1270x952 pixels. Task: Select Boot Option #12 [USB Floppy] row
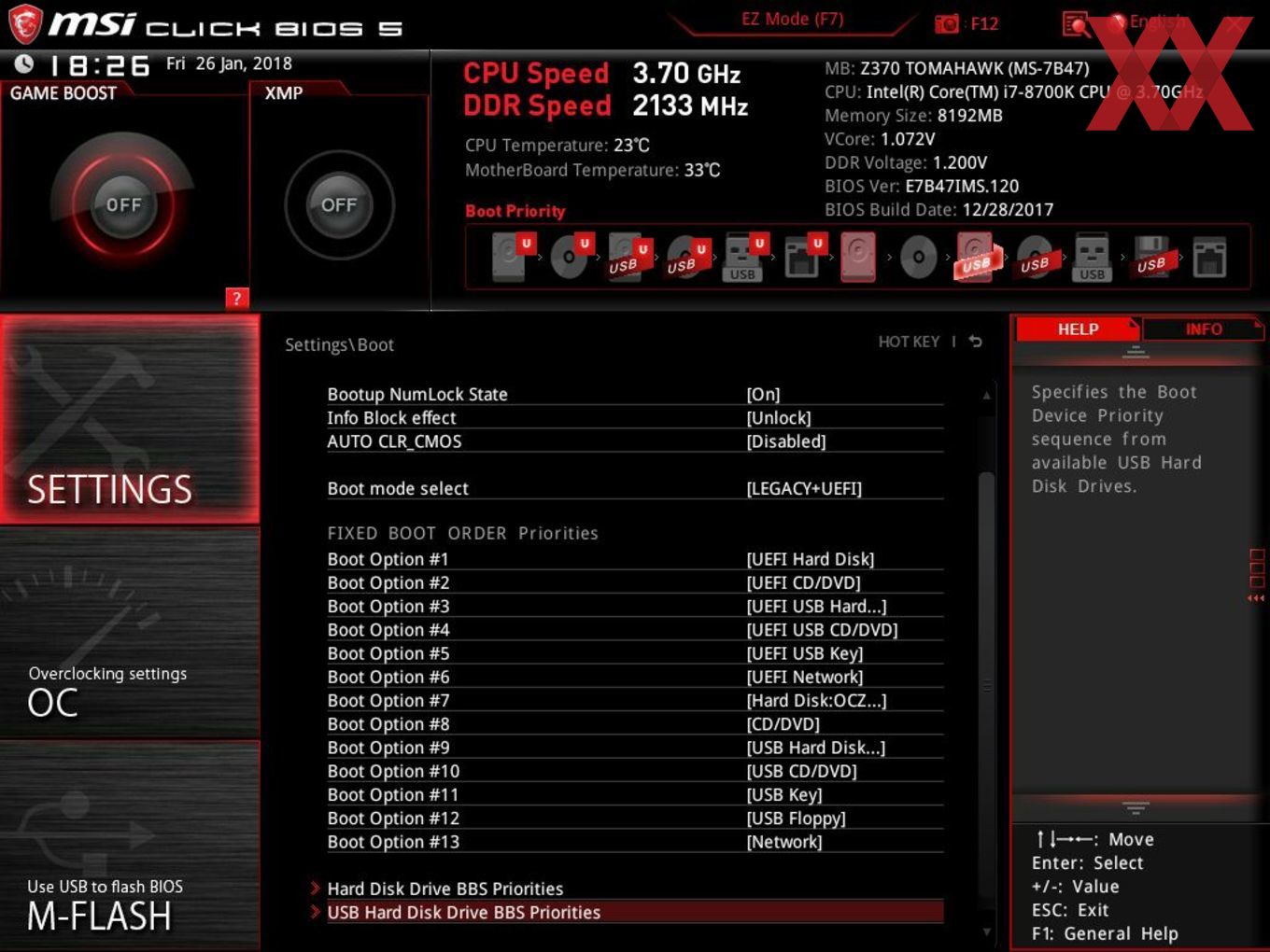(x=635, y=818)
